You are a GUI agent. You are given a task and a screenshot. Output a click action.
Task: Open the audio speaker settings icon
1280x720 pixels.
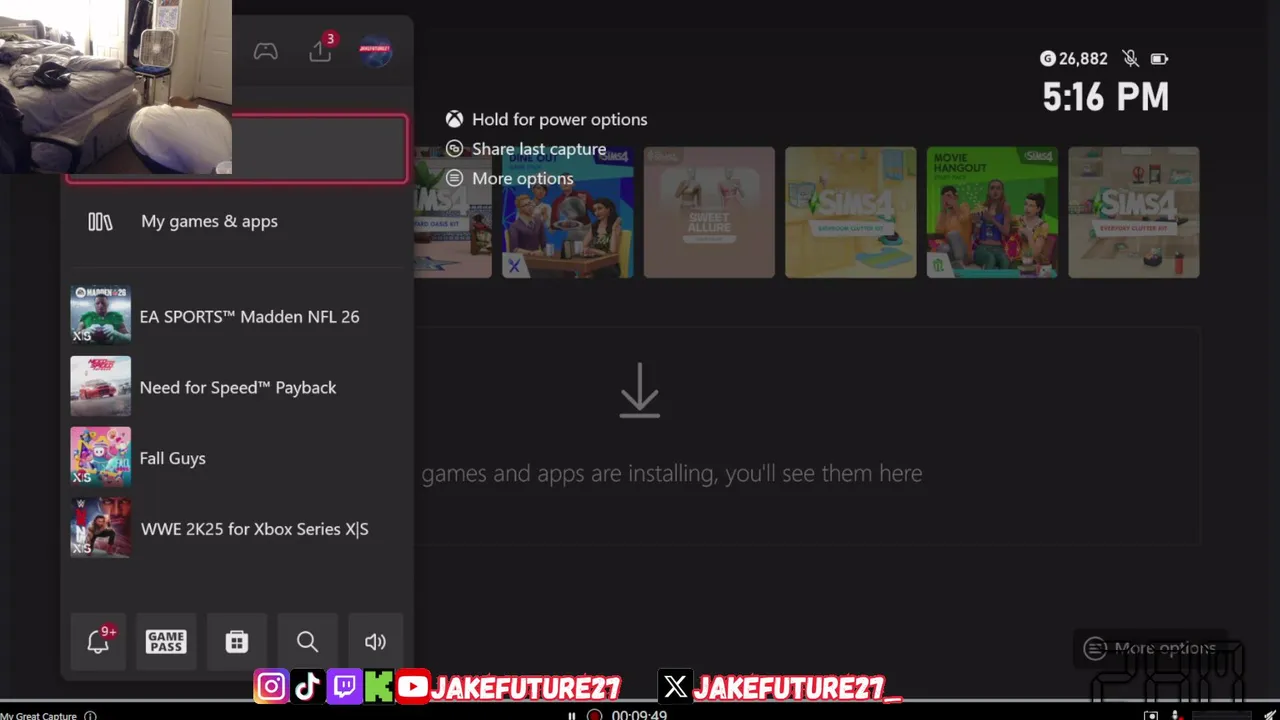(375, 641)
